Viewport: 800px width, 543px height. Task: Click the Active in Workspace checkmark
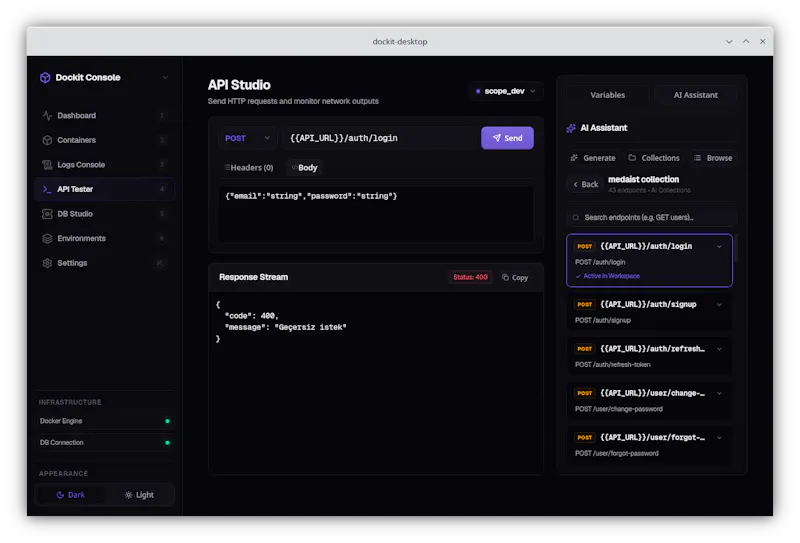point(578,276)
